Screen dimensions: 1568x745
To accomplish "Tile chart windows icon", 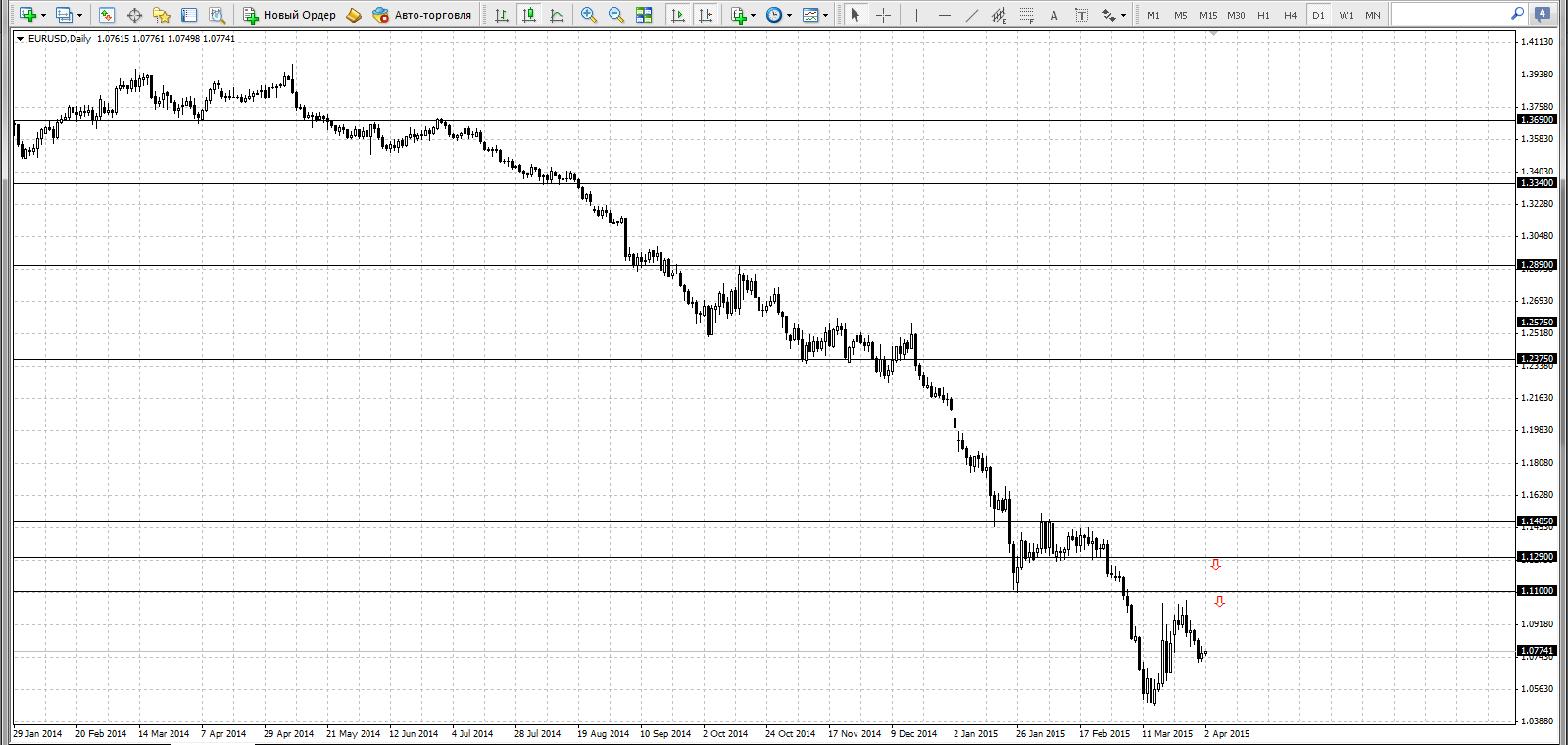I will (644, 15).
